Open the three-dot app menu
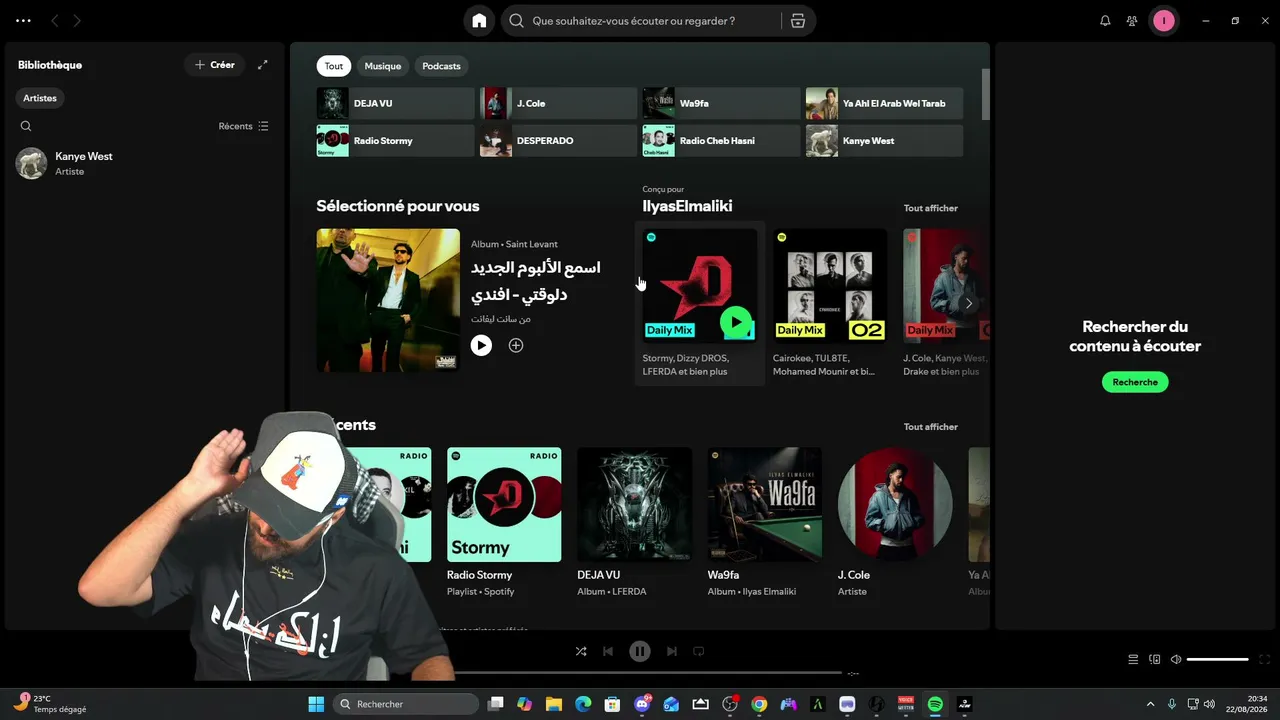This screenshot has width=1280, height=720. pyautogui.click(x=23, y=21)
